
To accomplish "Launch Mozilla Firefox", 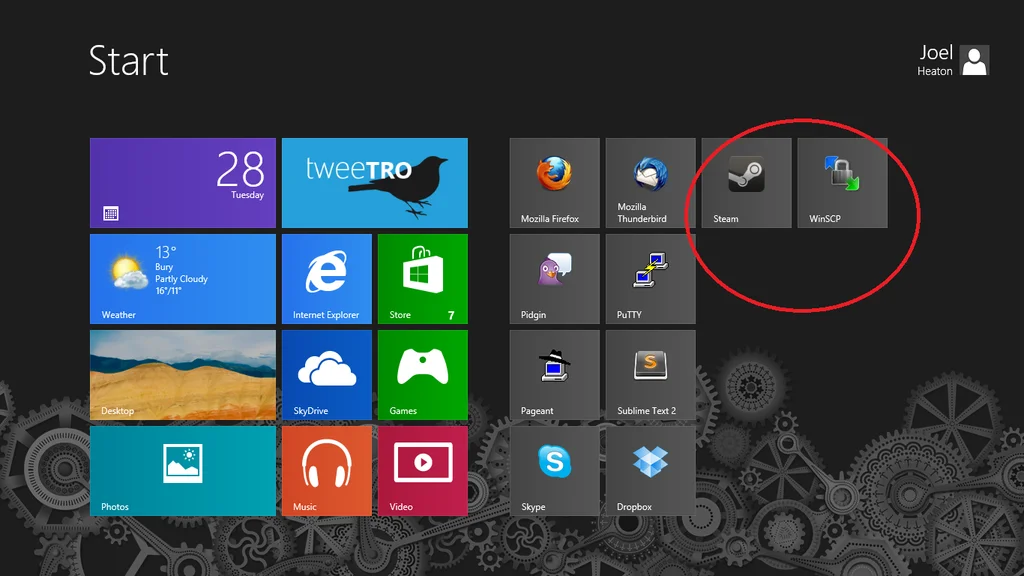I will coord(554,183).
